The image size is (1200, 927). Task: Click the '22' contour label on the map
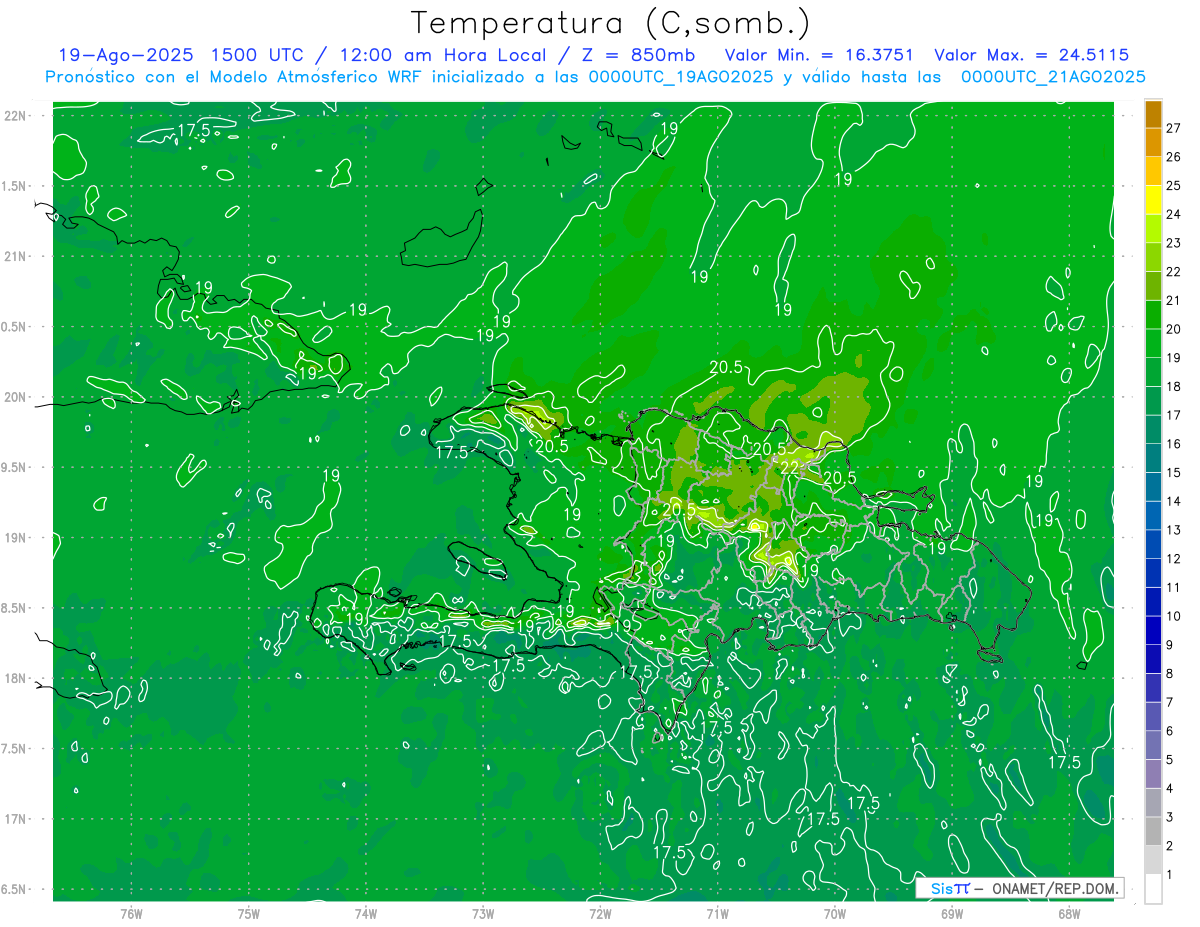(789, 467)
